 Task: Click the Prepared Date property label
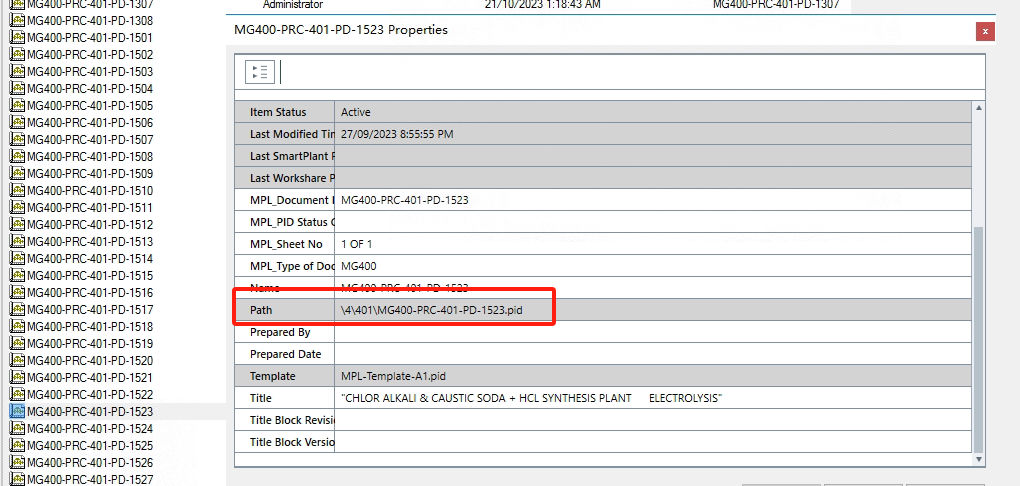click(x=286, y=354)
